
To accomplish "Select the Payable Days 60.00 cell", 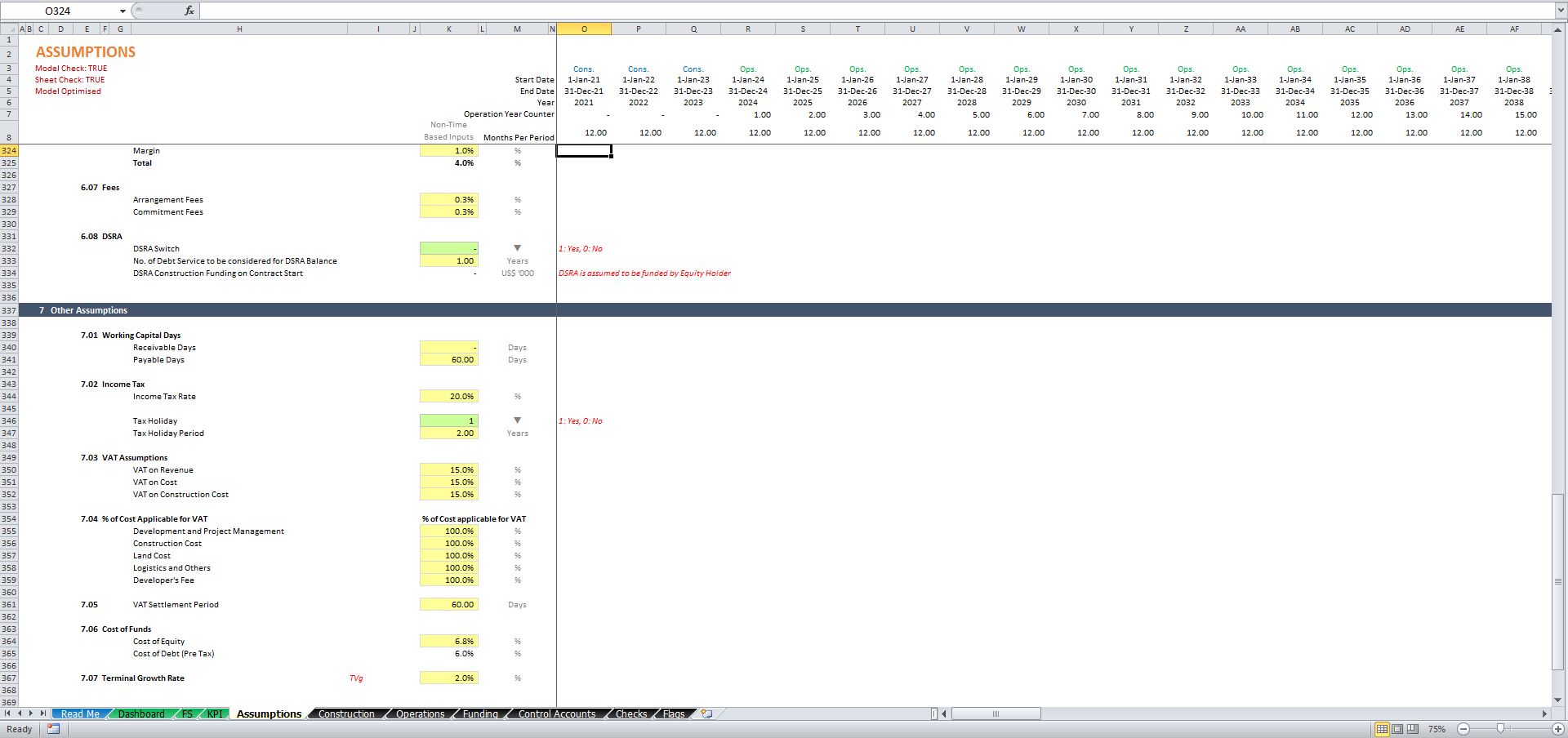I will pos(448,359).
